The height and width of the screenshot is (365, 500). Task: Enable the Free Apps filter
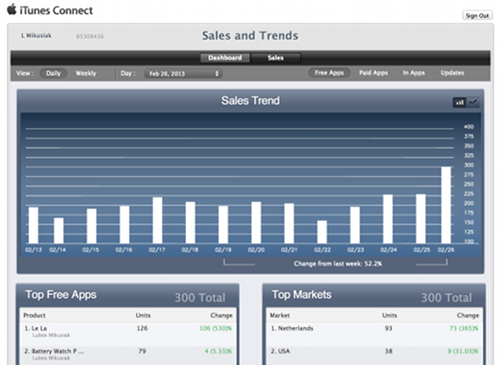coord(329,73)
